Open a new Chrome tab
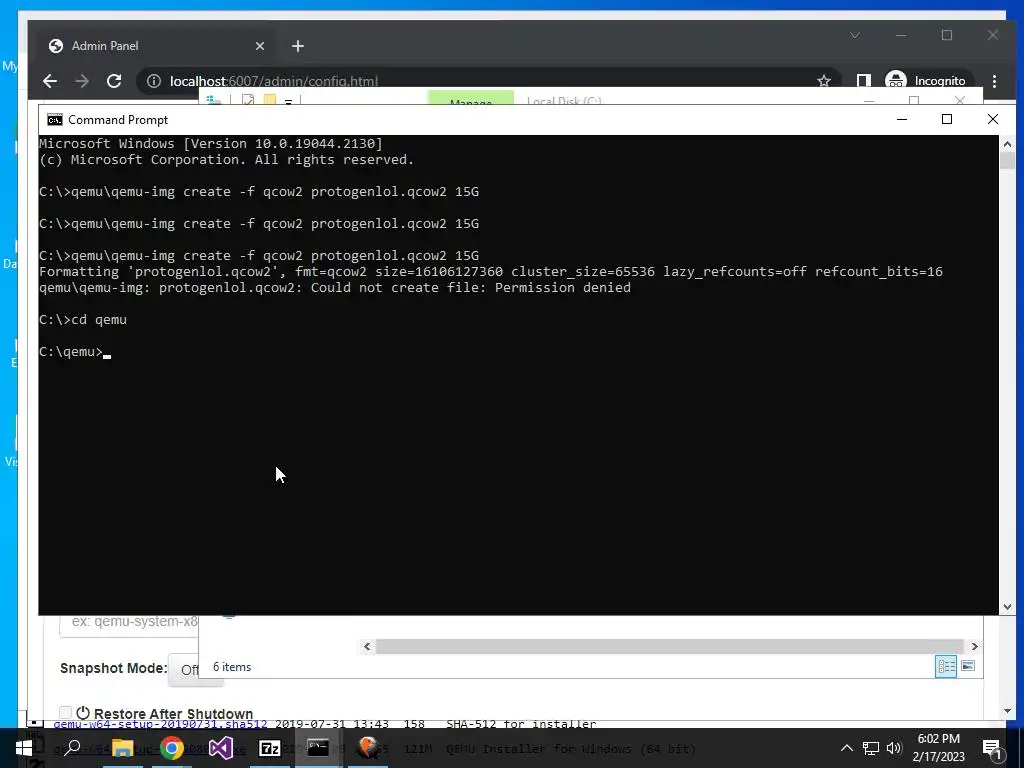Viewport: 1024px width, 768px height. [298, 46]
